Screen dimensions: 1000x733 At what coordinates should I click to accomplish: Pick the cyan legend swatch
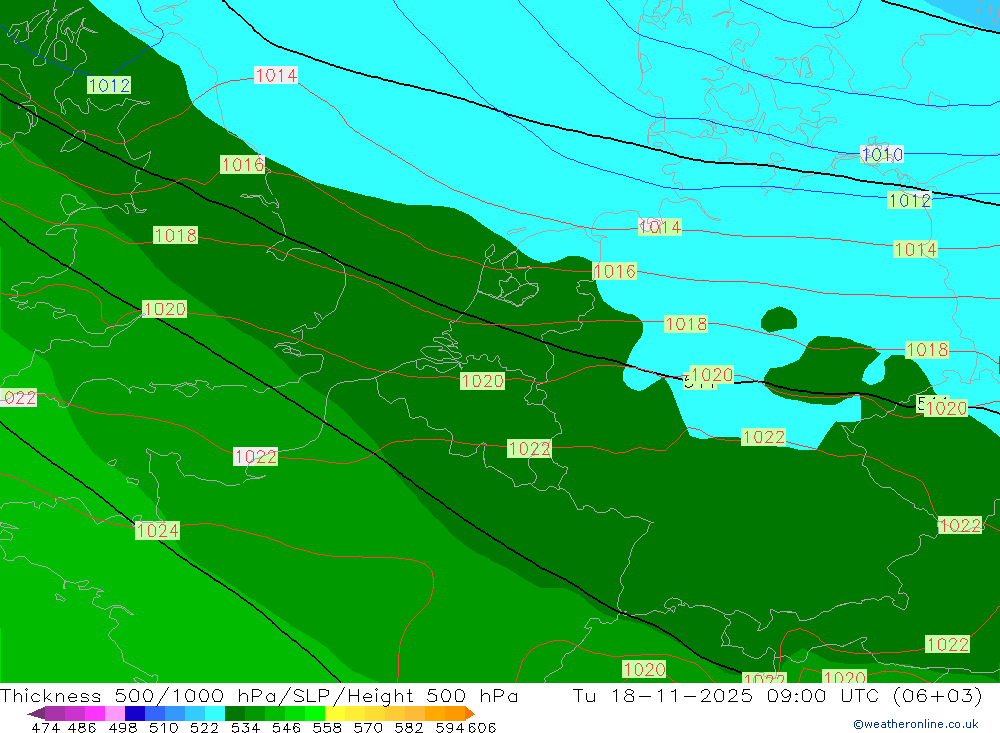click(215, 713)
